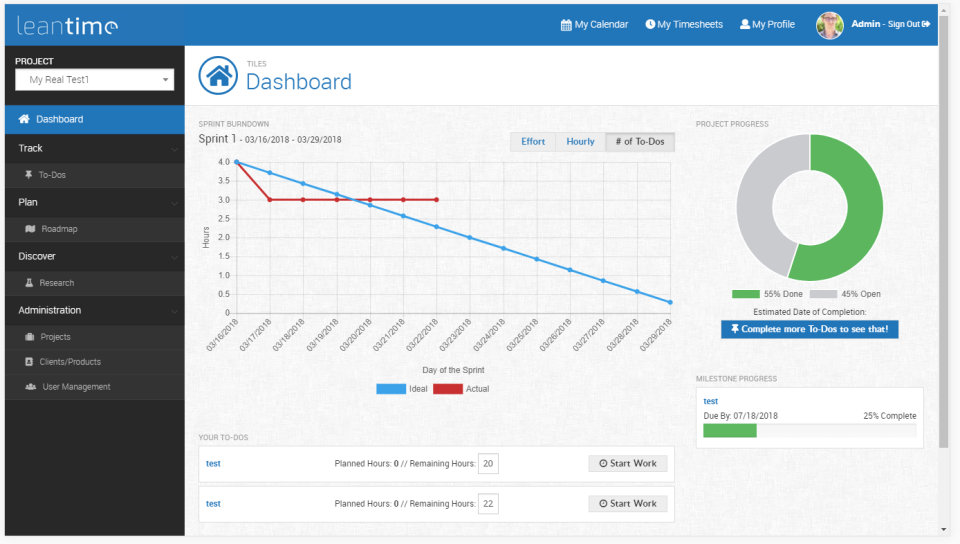
Task: Open Research page
Action: (94, 283)
